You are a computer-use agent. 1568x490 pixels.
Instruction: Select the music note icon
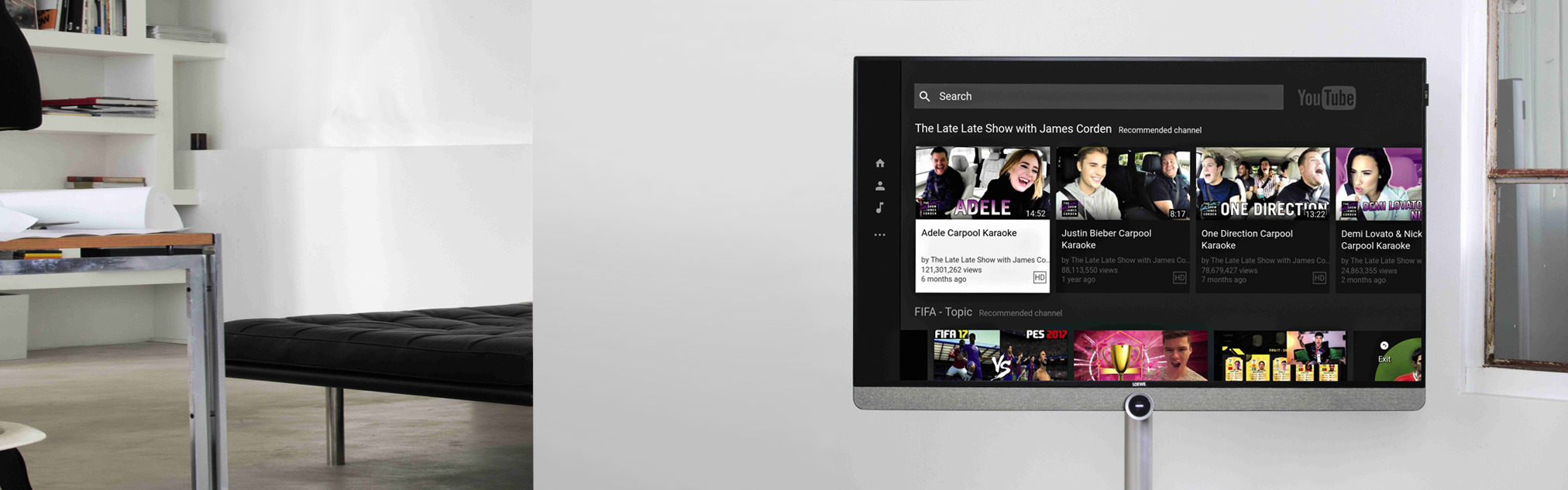tap(879, 207)
